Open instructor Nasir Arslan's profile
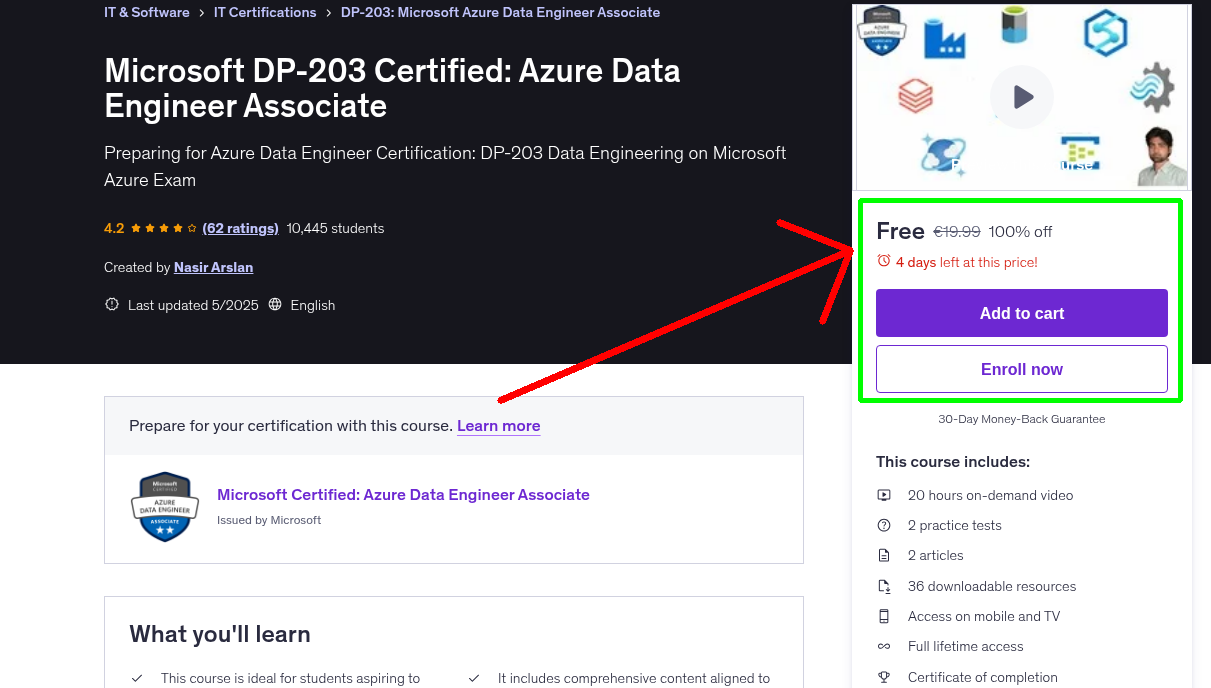 [213, 267]
